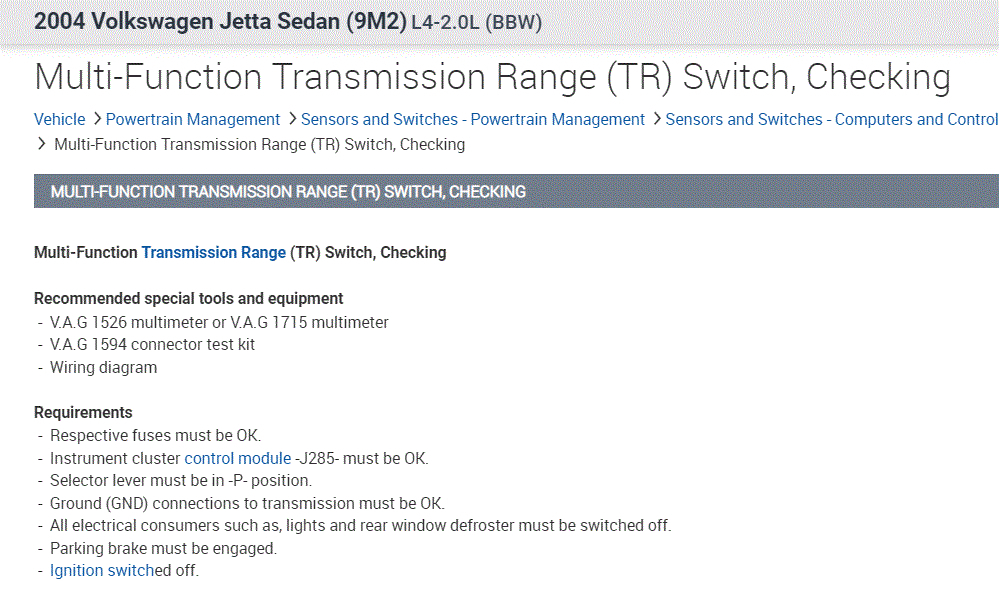Click chevron starting the second breadcrumb line
Viewport: 999px width, 591px height.
(42, 145)
